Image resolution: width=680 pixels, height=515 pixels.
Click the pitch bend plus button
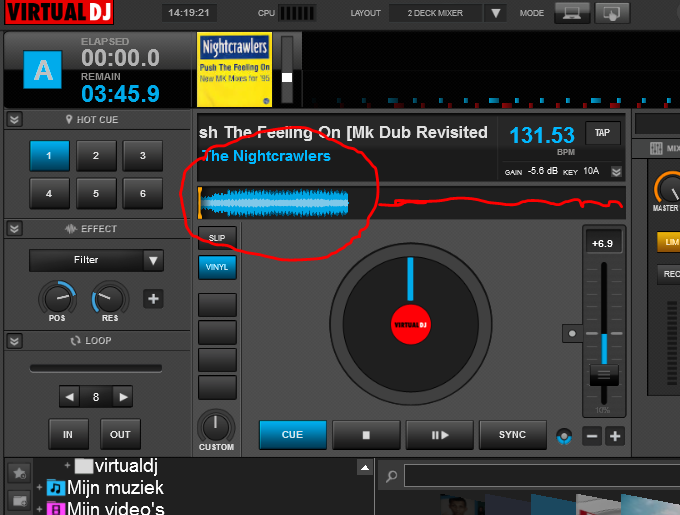coord(615,436)
